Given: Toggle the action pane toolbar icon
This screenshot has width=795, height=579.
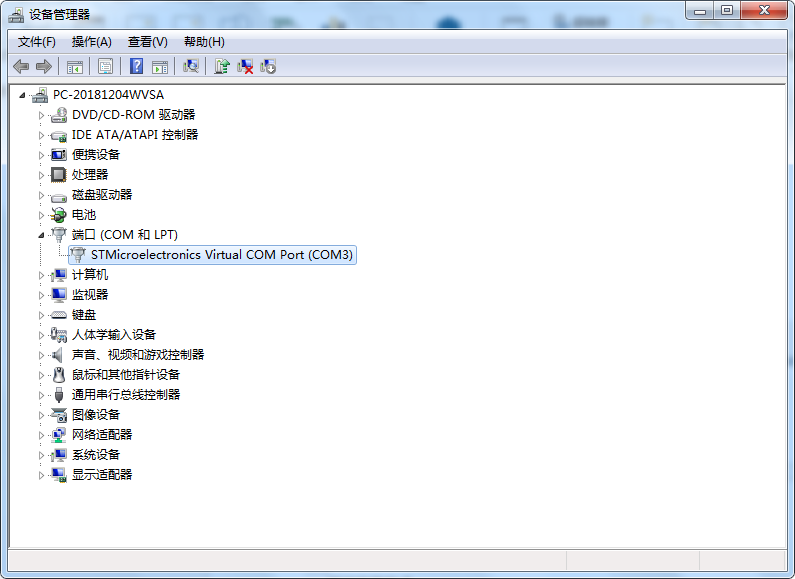Looking at the screenshot, I should tap(160, 66).
